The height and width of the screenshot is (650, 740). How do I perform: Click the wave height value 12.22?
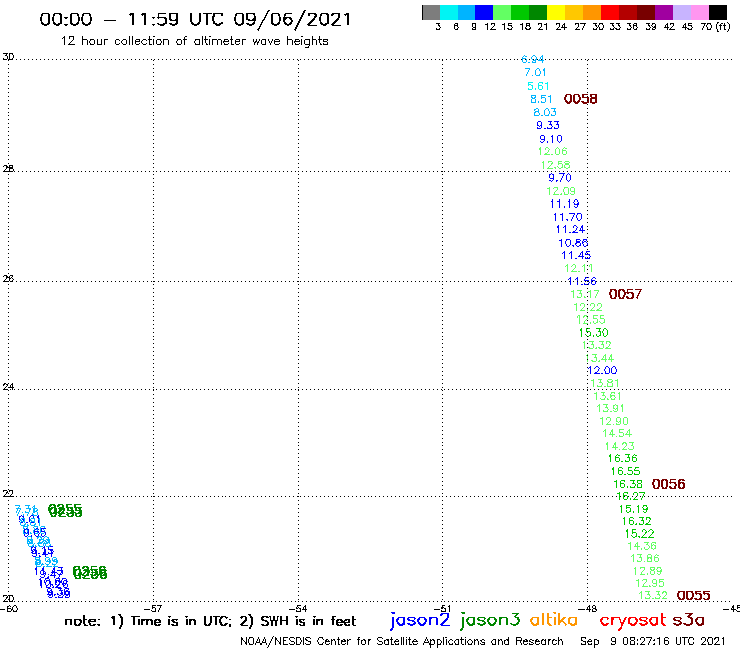pyautogui.click(x=588, y=307)
